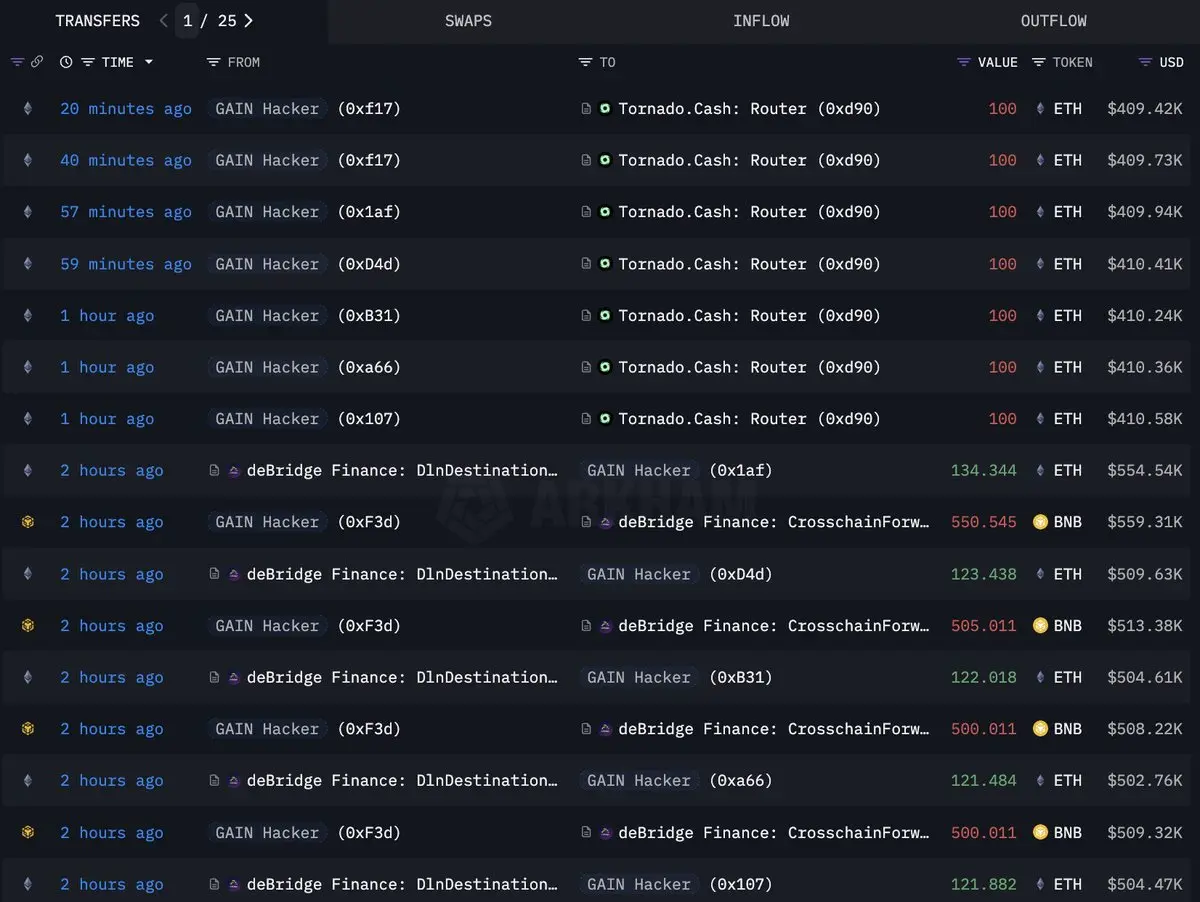1200x902 pixels.
Task: Go to previous transfers page arrow
Action: (x=163, y=21)
